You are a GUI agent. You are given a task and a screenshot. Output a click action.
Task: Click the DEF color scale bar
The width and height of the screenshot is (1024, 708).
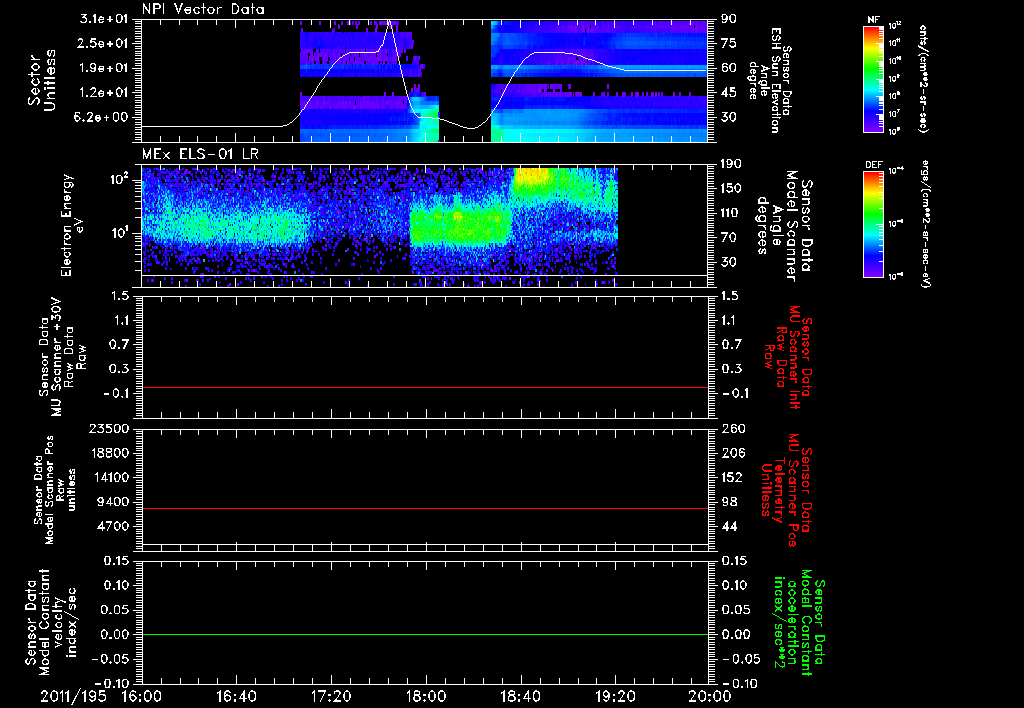click(x=873, y=224)
